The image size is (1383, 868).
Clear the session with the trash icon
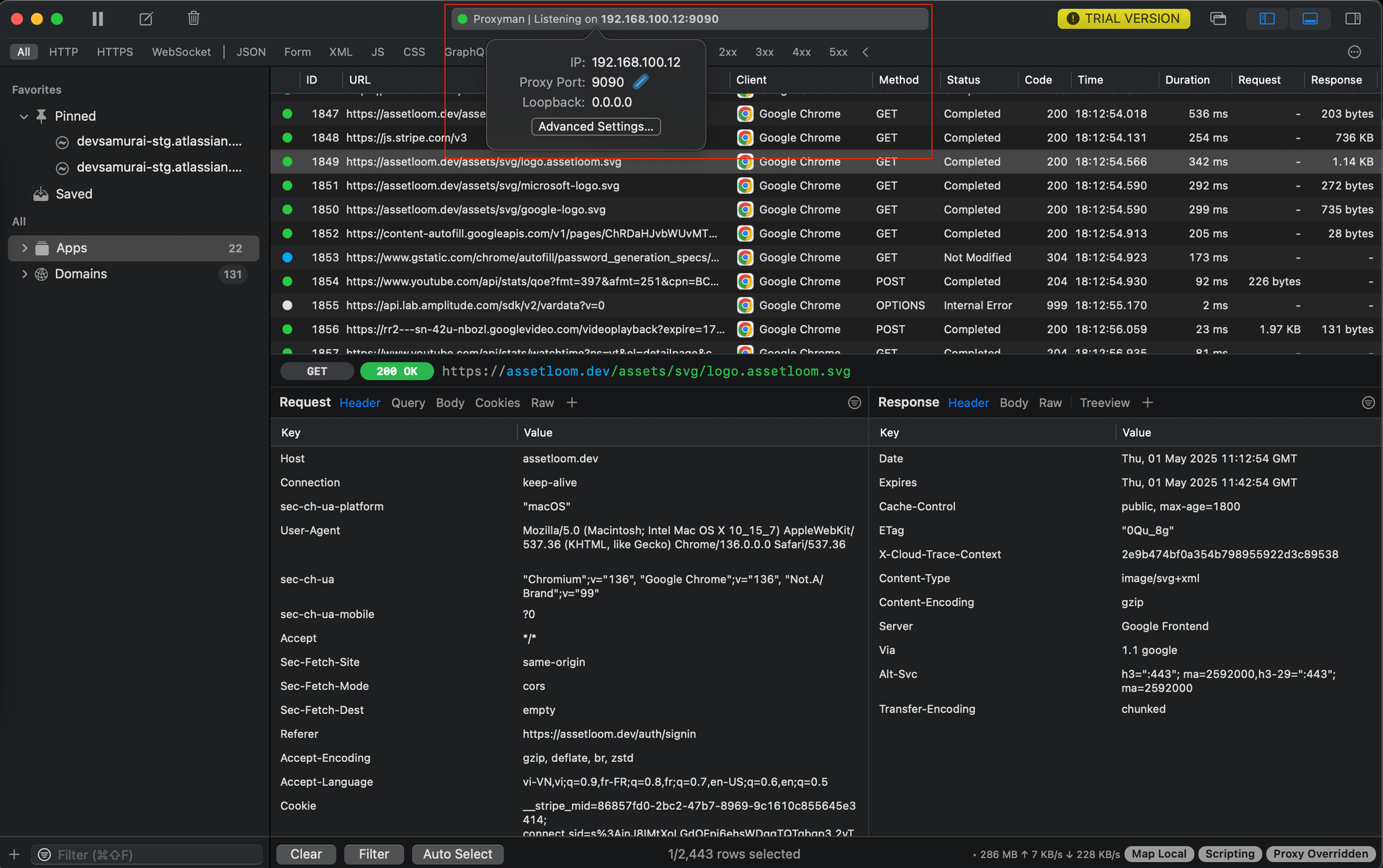[x=193, y=19]
